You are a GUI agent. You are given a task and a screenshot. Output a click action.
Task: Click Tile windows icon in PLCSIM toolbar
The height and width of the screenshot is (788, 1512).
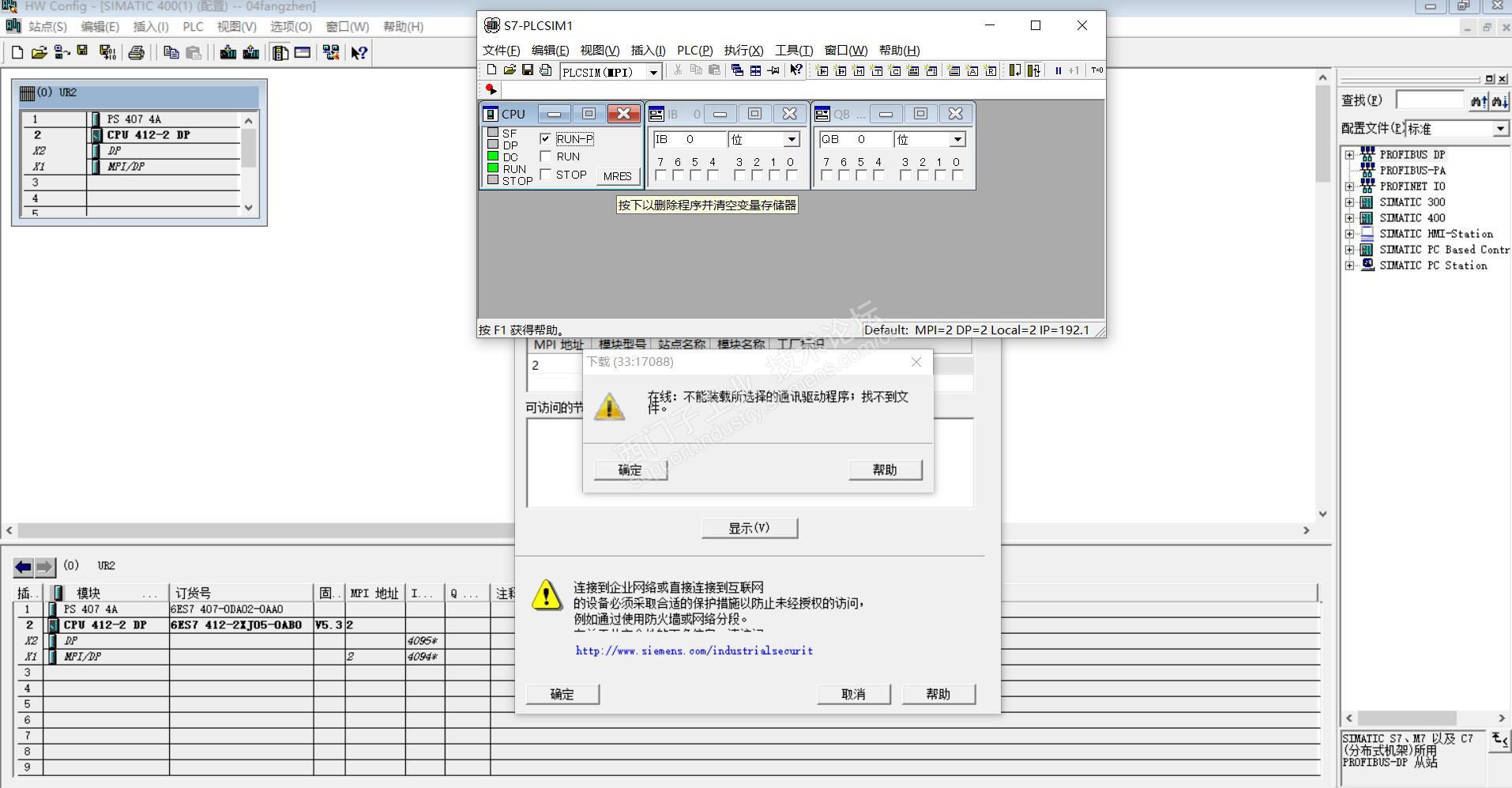pos(755,70)
